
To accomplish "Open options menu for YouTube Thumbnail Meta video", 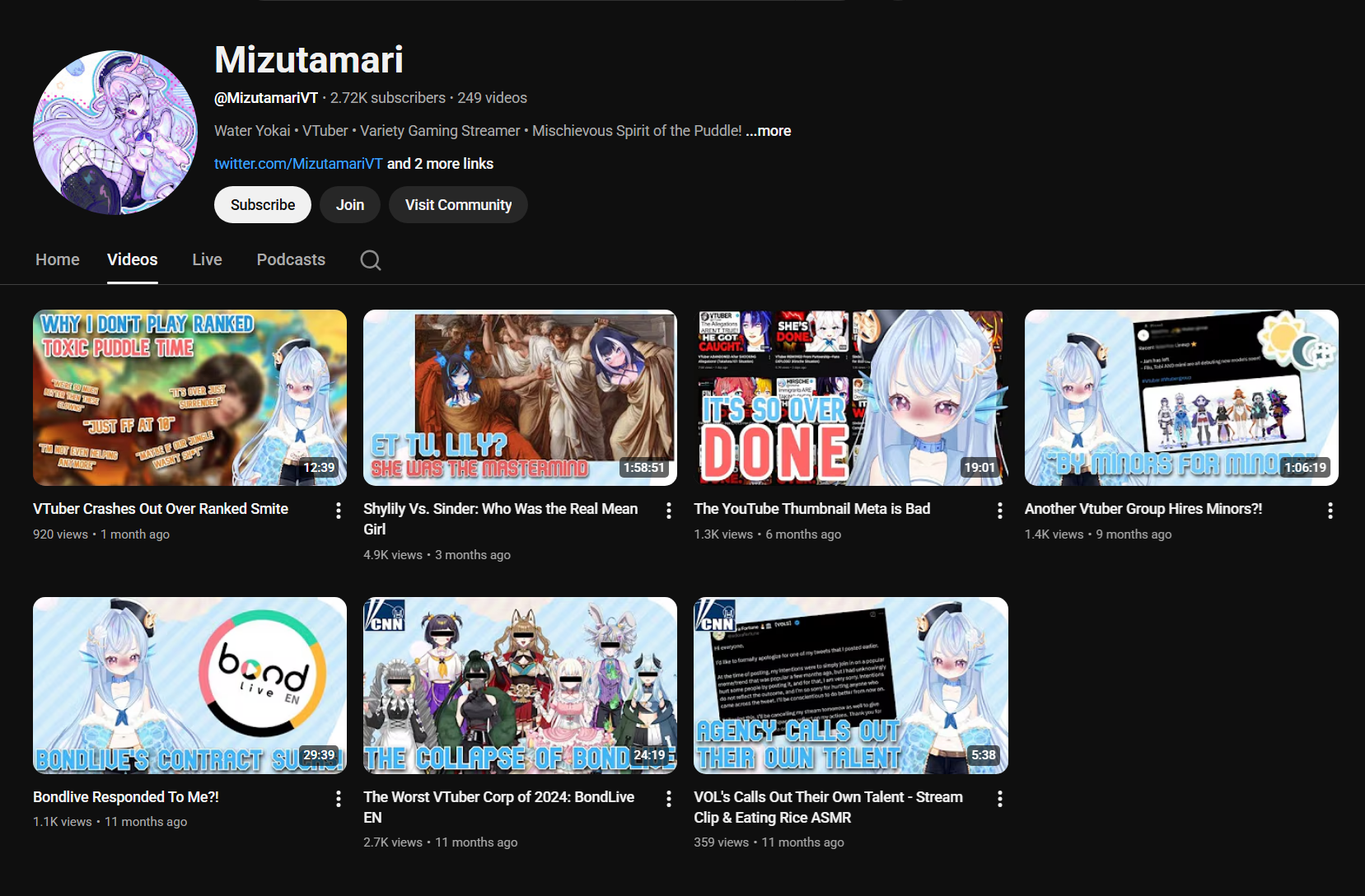I will point(1000,511).
